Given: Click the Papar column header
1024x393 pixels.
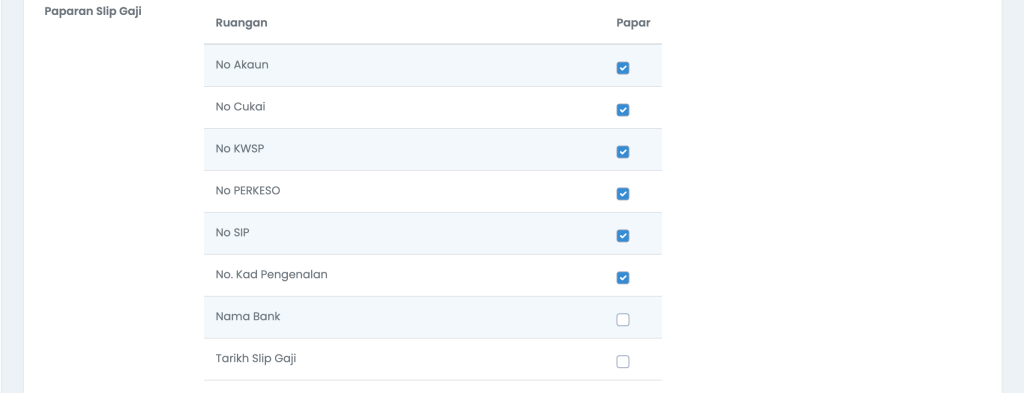Looking at the screenshot, I should (x=633, y=23).
